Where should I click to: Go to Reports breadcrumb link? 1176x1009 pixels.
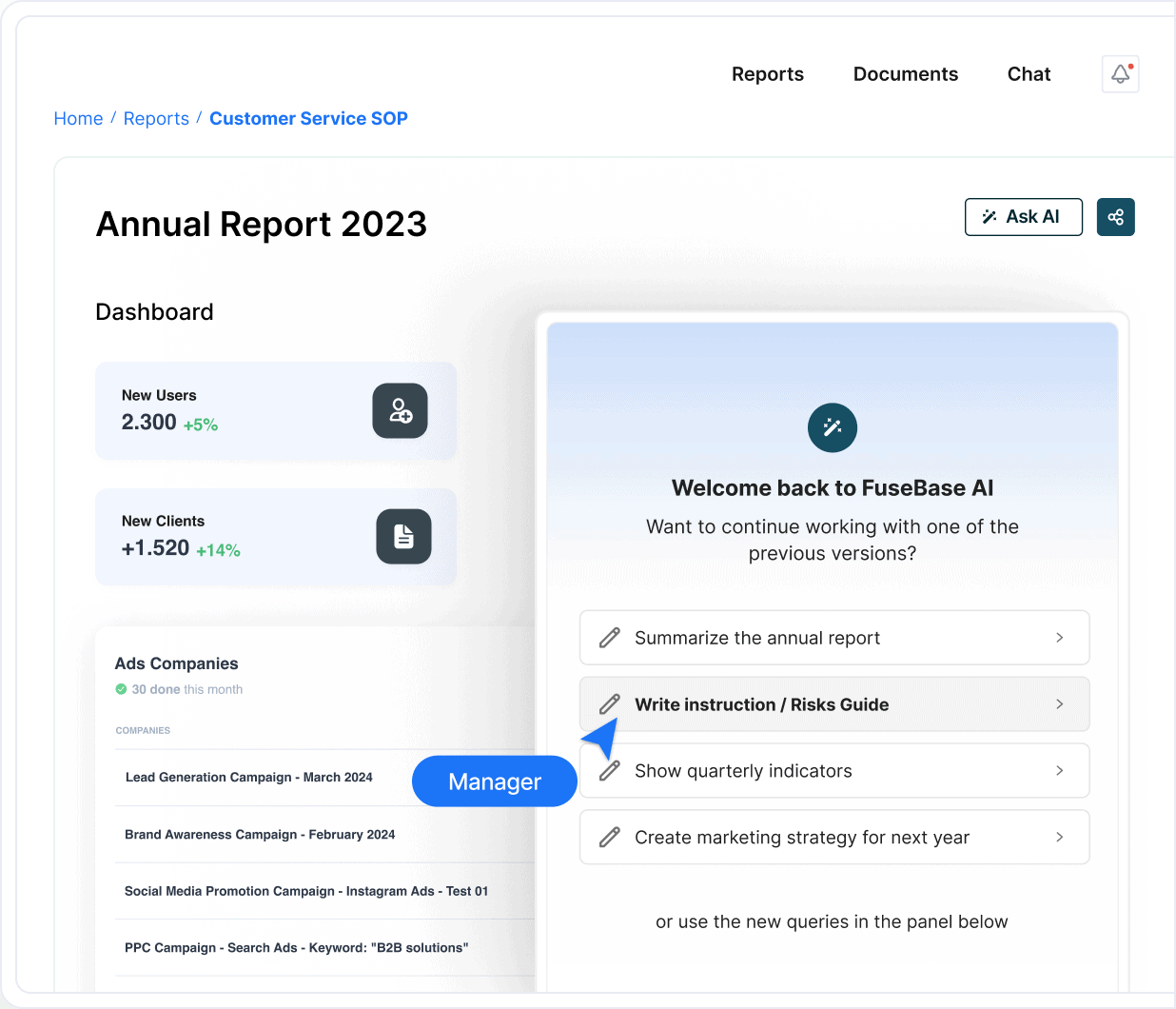click(x=156, y=119)
